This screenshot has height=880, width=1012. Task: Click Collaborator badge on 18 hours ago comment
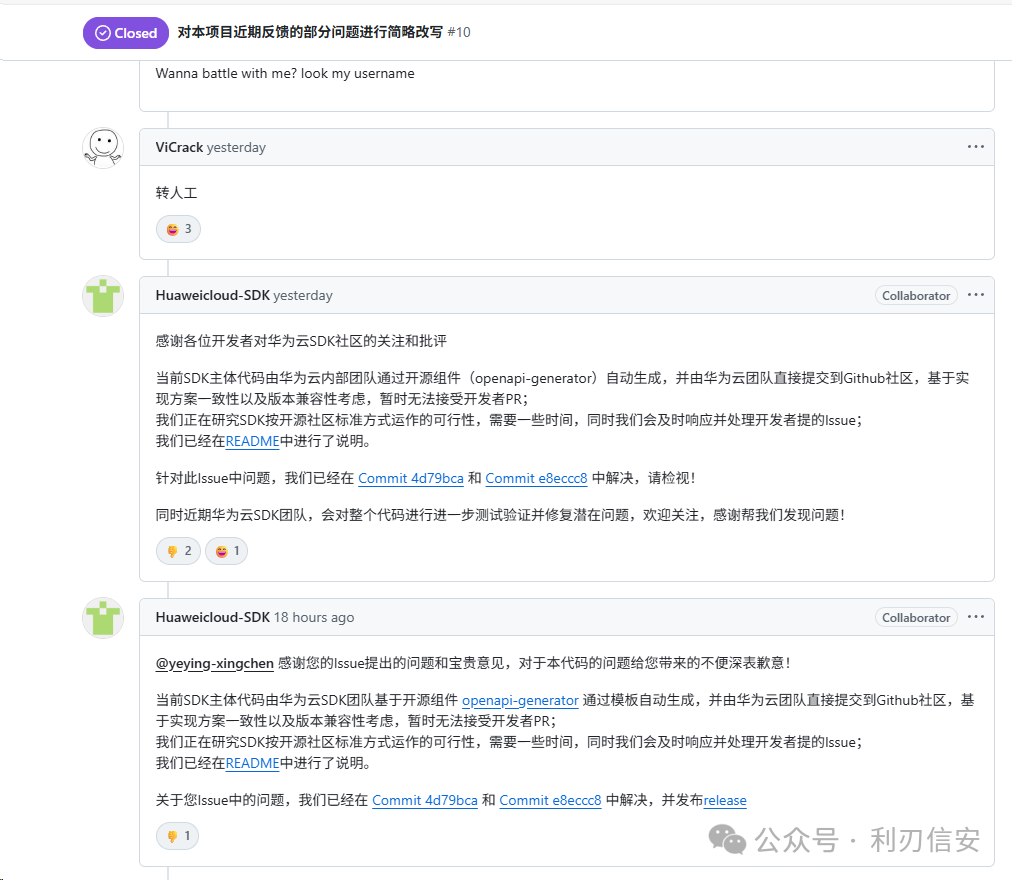[916, 618]
